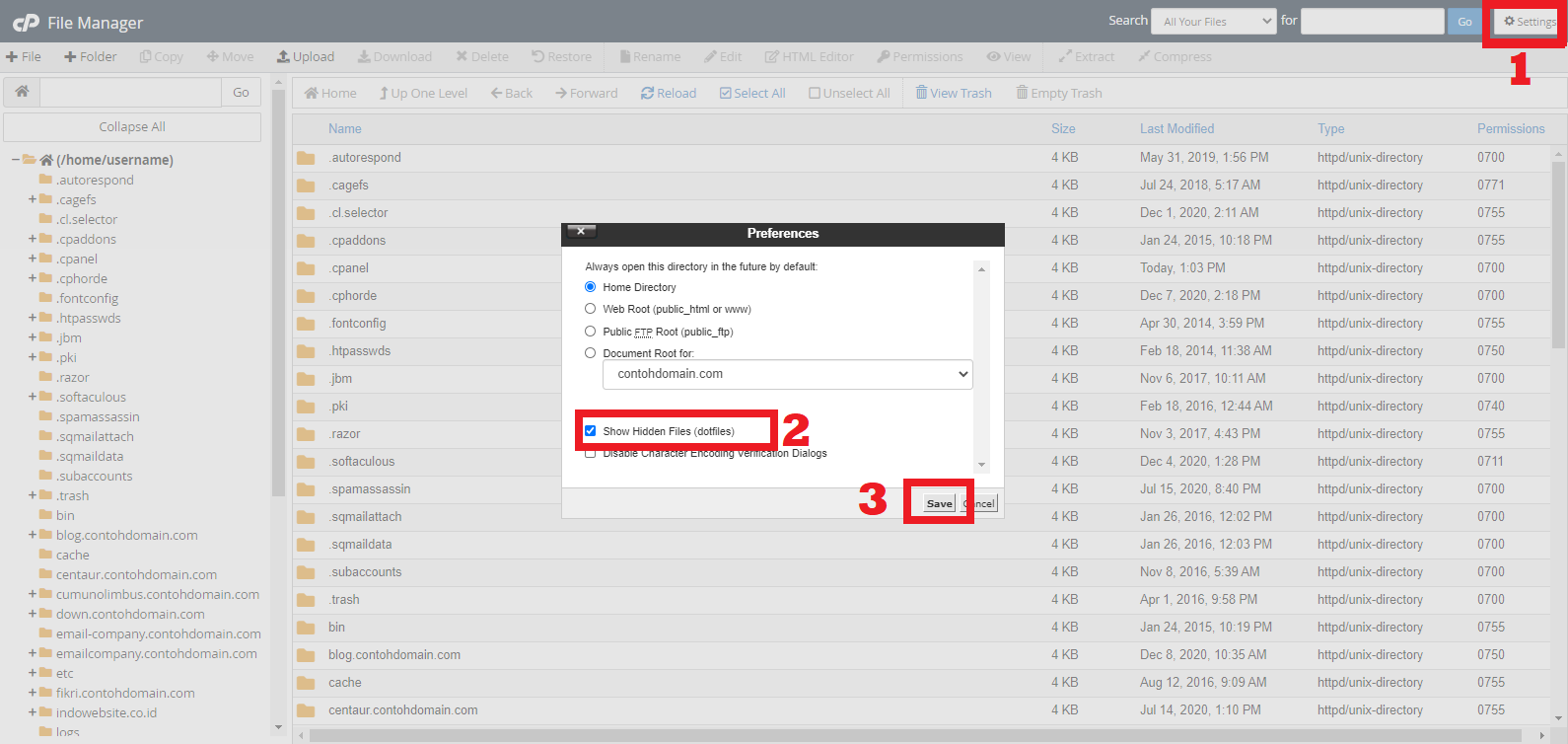Toggle Show Hidden Files checkbox
The width and height of the screenshot is (1568, 744).
[591, 431]
